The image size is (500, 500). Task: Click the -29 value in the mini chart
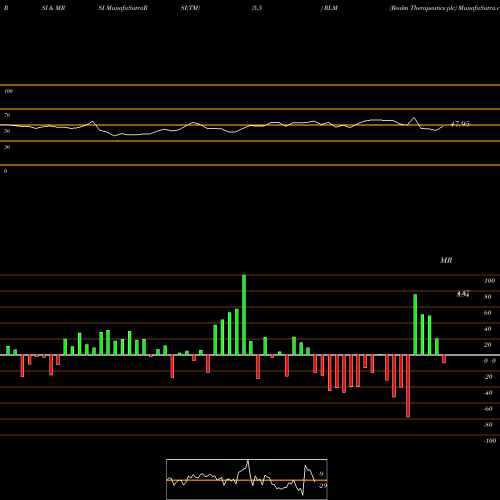pos(323,486)
